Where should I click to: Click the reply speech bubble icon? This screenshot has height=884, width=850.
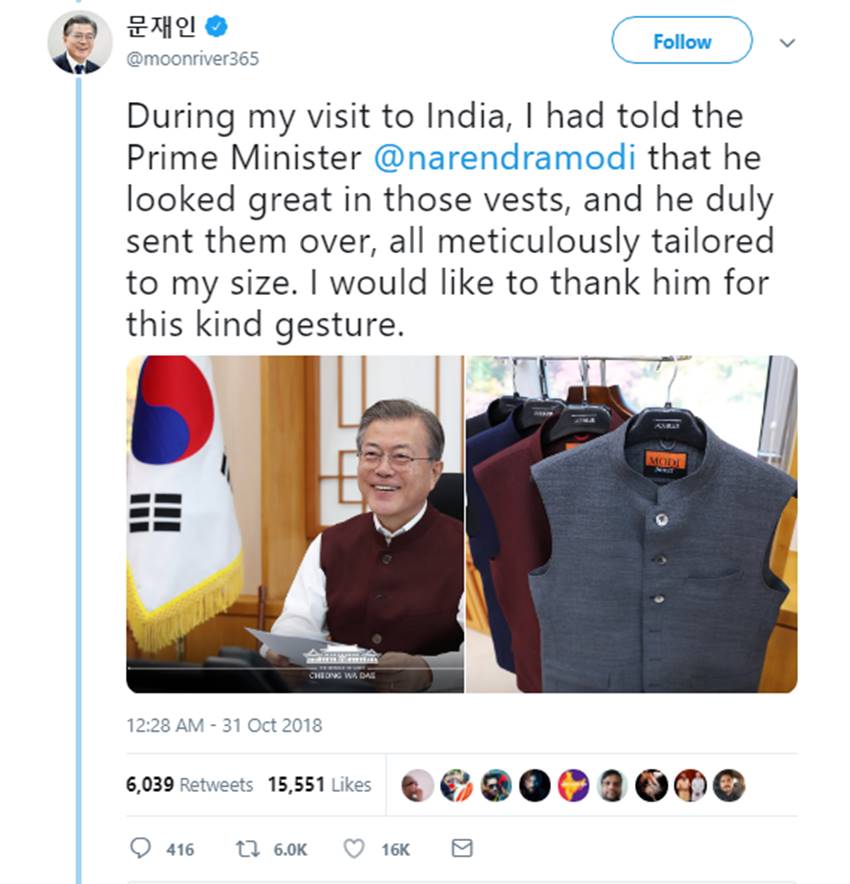[x=141, y=849]
